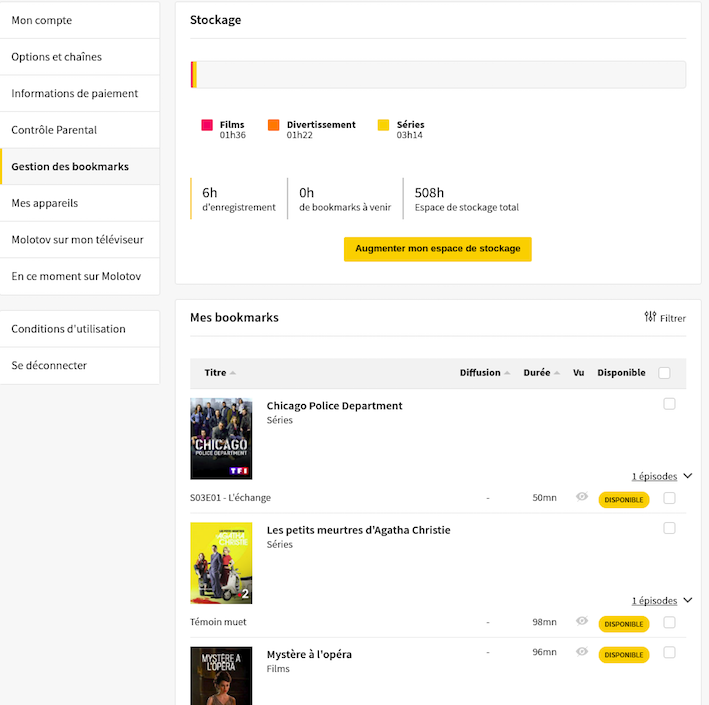Screen dimensions: 709x705
Task: Click the S03E01 - L'échange episode text
Action: pos(230,497)
